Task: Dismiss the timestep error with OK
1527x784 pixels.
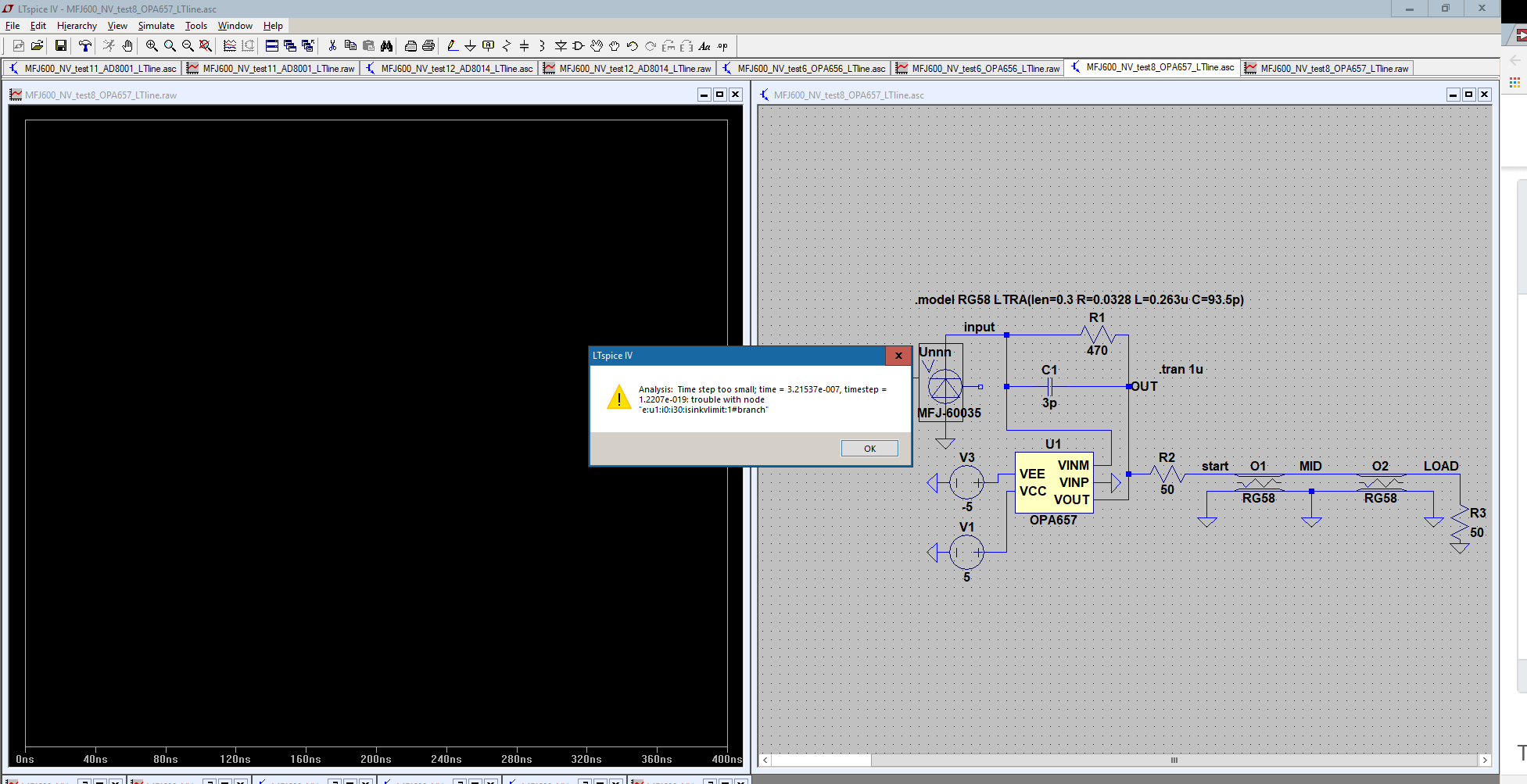Action: click(869, 448)
